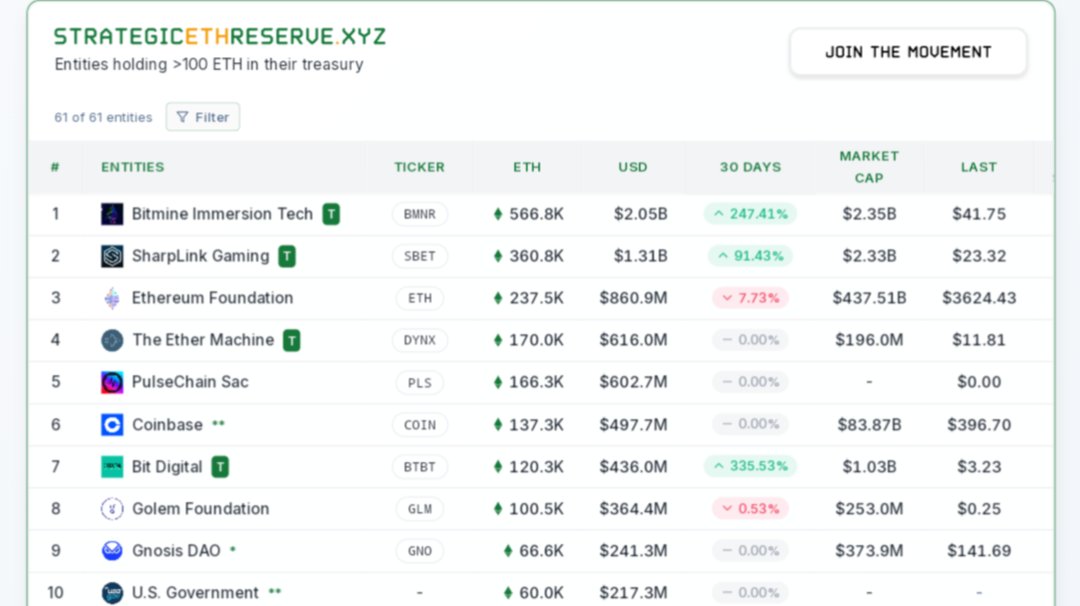1080x606 pixels.
Task: Click the SBET ticker pill
Action: pos(419,256)
